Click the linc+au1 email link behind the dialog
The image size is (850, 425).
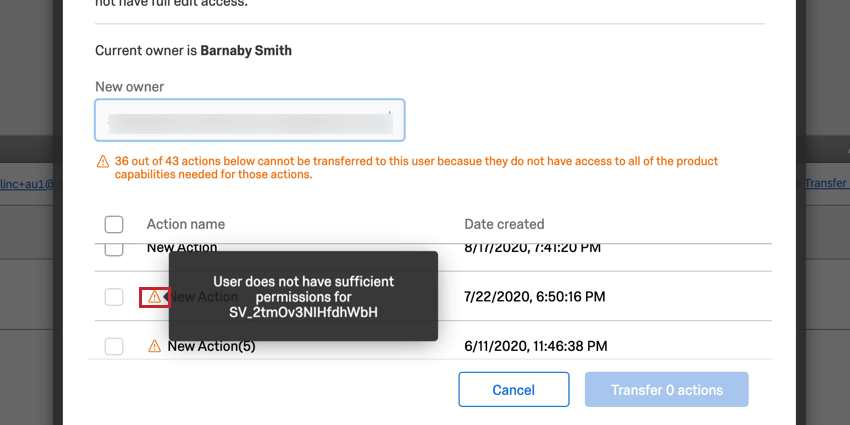(27, 184)
